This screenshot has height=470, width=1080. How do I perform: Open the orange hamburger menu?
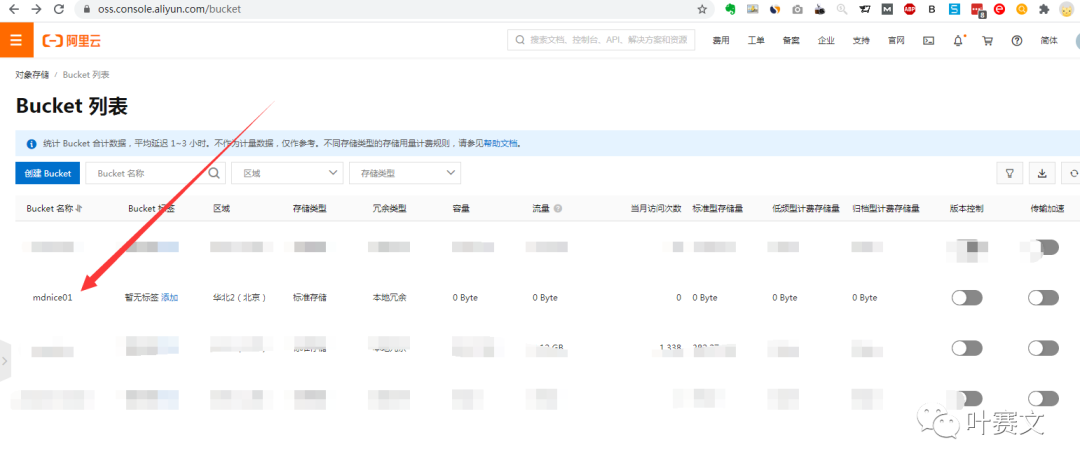click(x=17, y=40)
